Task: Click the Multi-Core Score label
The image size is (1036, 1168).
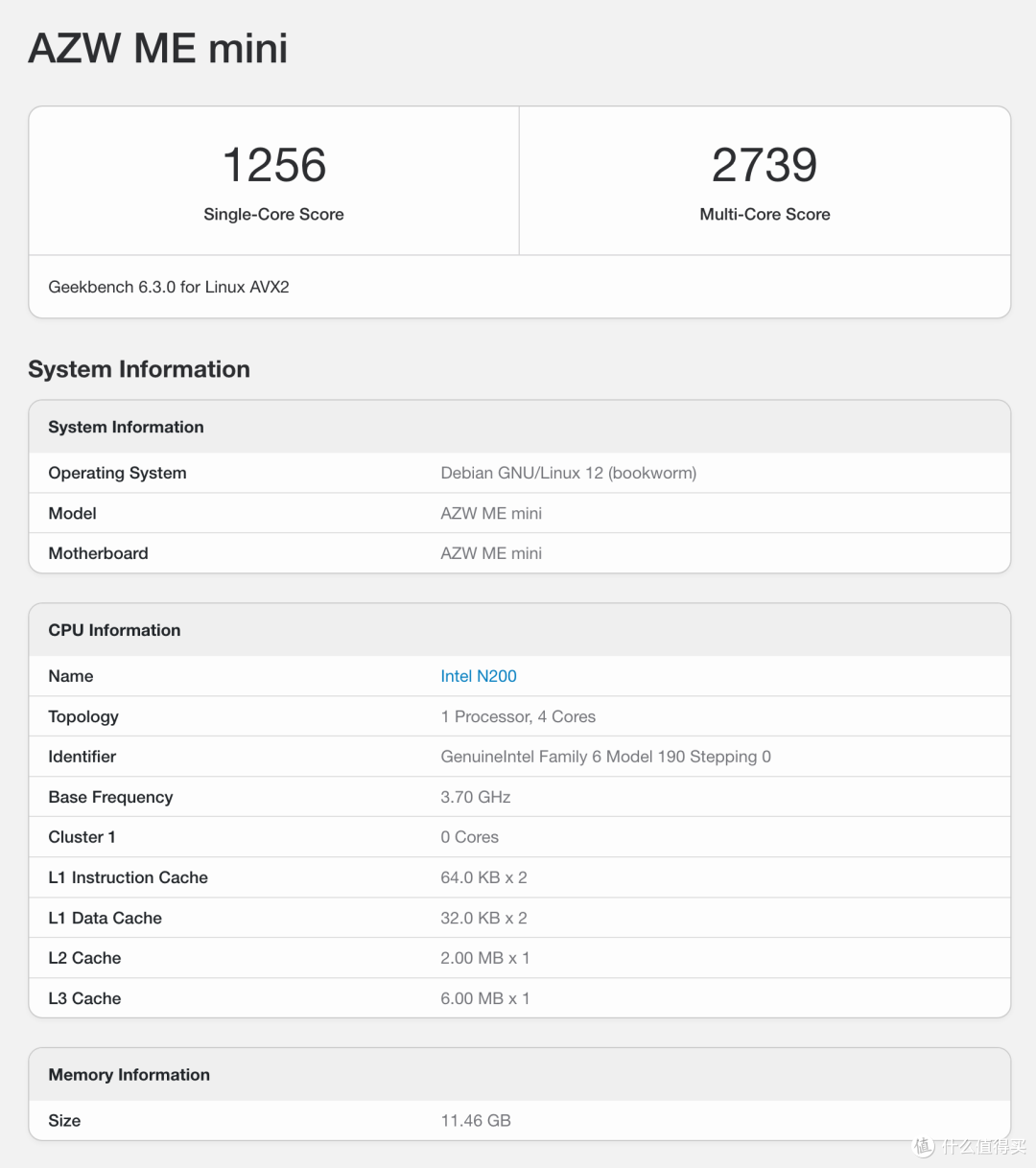Action: 765,215
